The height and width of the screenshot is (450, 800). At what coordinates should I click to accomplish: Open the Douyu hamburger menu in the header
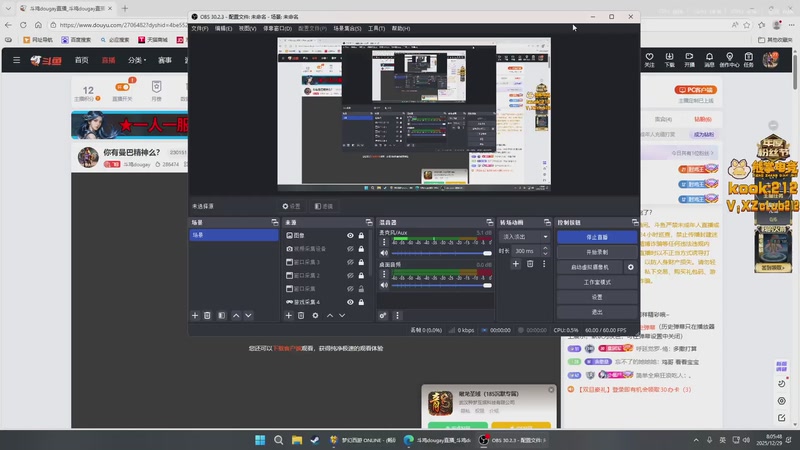[16, 60]
